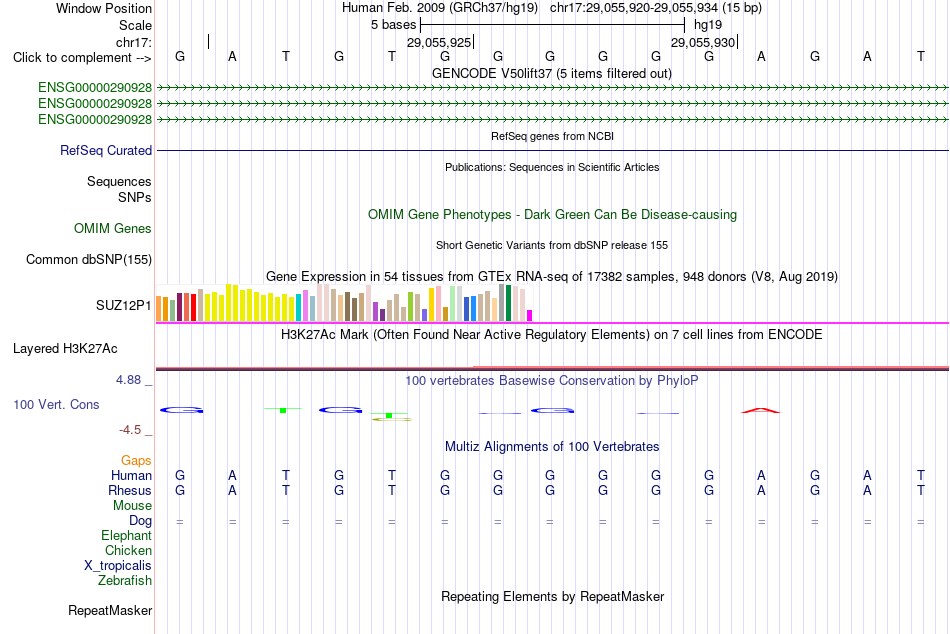Image resolution: width=950 pixels, height=634 pixels.
Task: Click the bottom ENSG00000290928 transcript label
Action: point(95,119)
